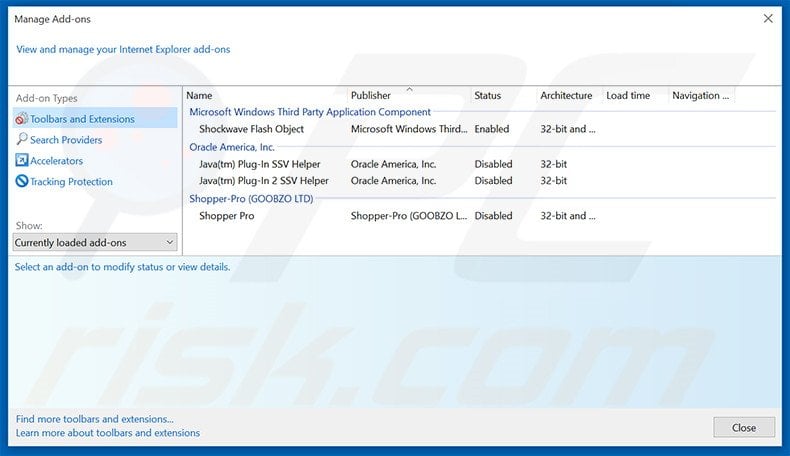
Task: Click the Close button
Action: [744, 427]
